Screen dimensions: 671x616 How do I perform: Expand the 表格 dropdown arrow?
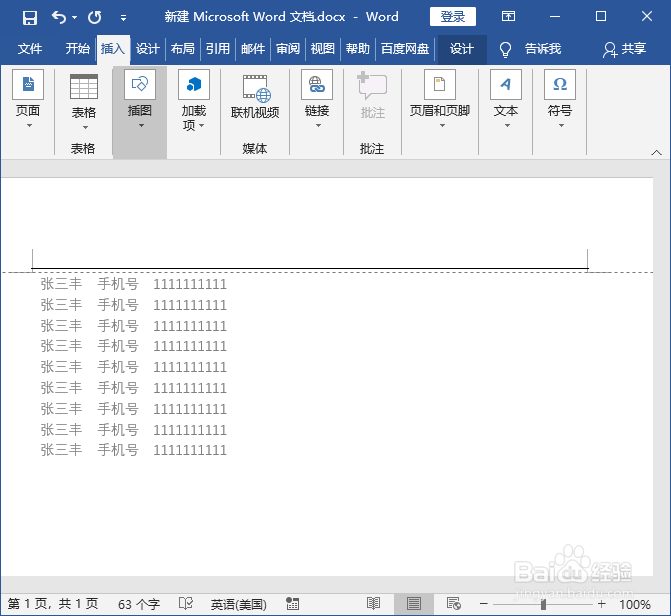coord(85,127)
